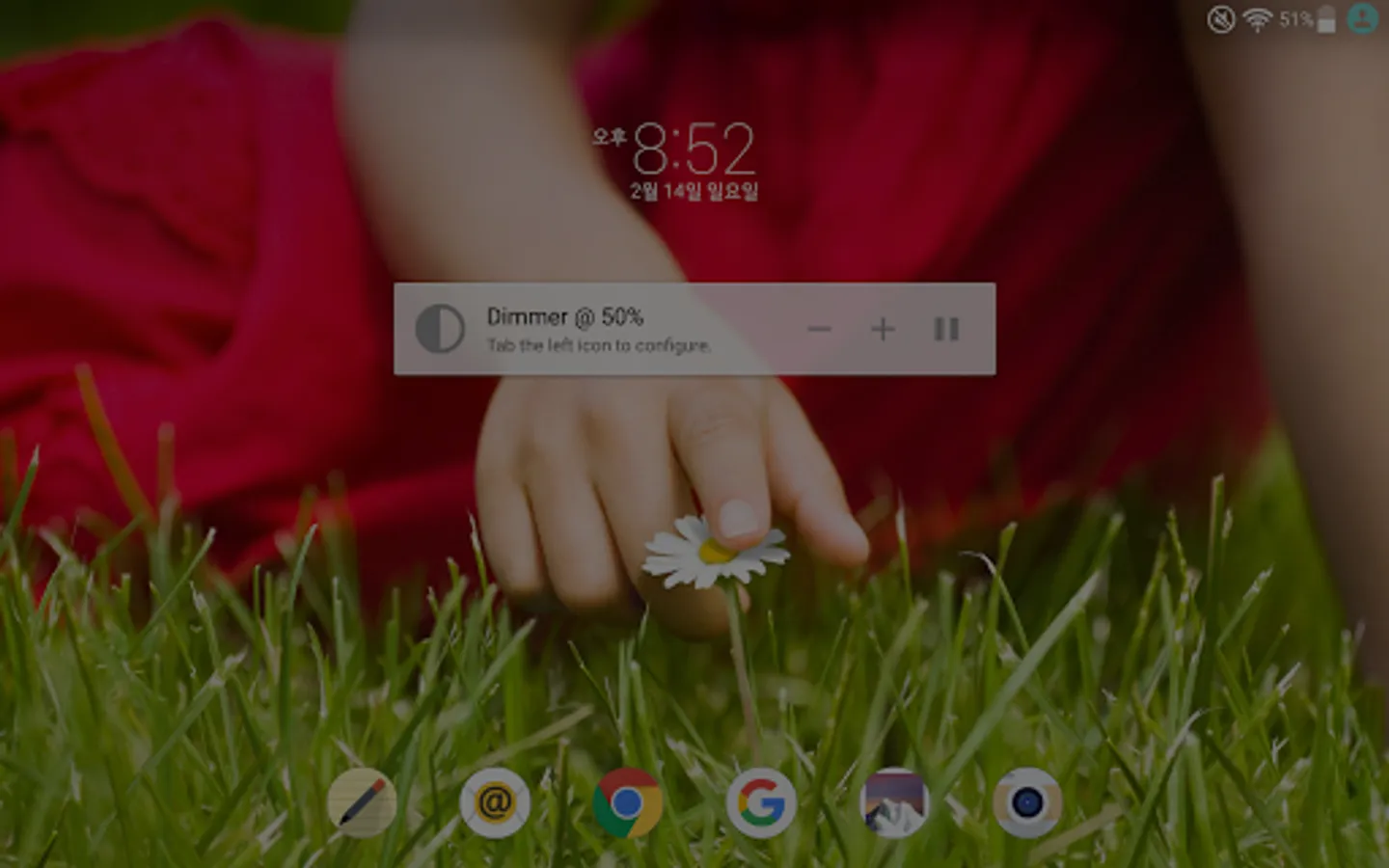Tap the Dimmer half-circle configure icon
The width and height of the screenshot is (1389, 868).
pyautogui.click(x=440, y=329)
